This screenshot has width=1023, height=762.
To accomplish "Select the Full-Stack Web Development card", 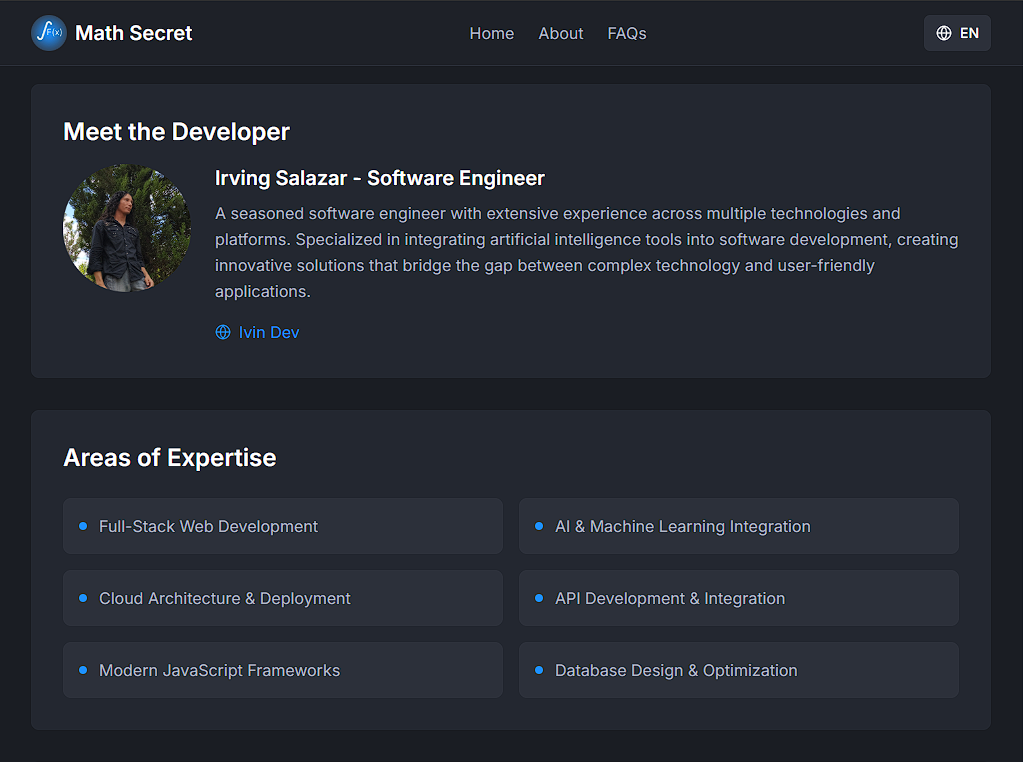I will click(283, 526).
